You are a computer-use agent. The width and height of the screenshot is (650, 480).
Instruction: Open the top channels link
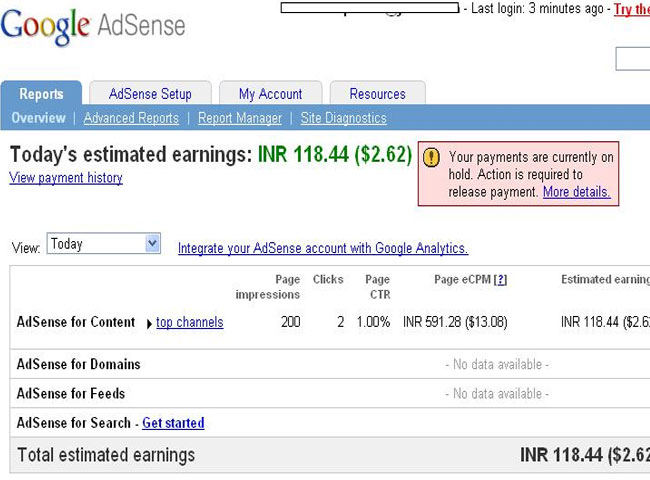(190, 322)
